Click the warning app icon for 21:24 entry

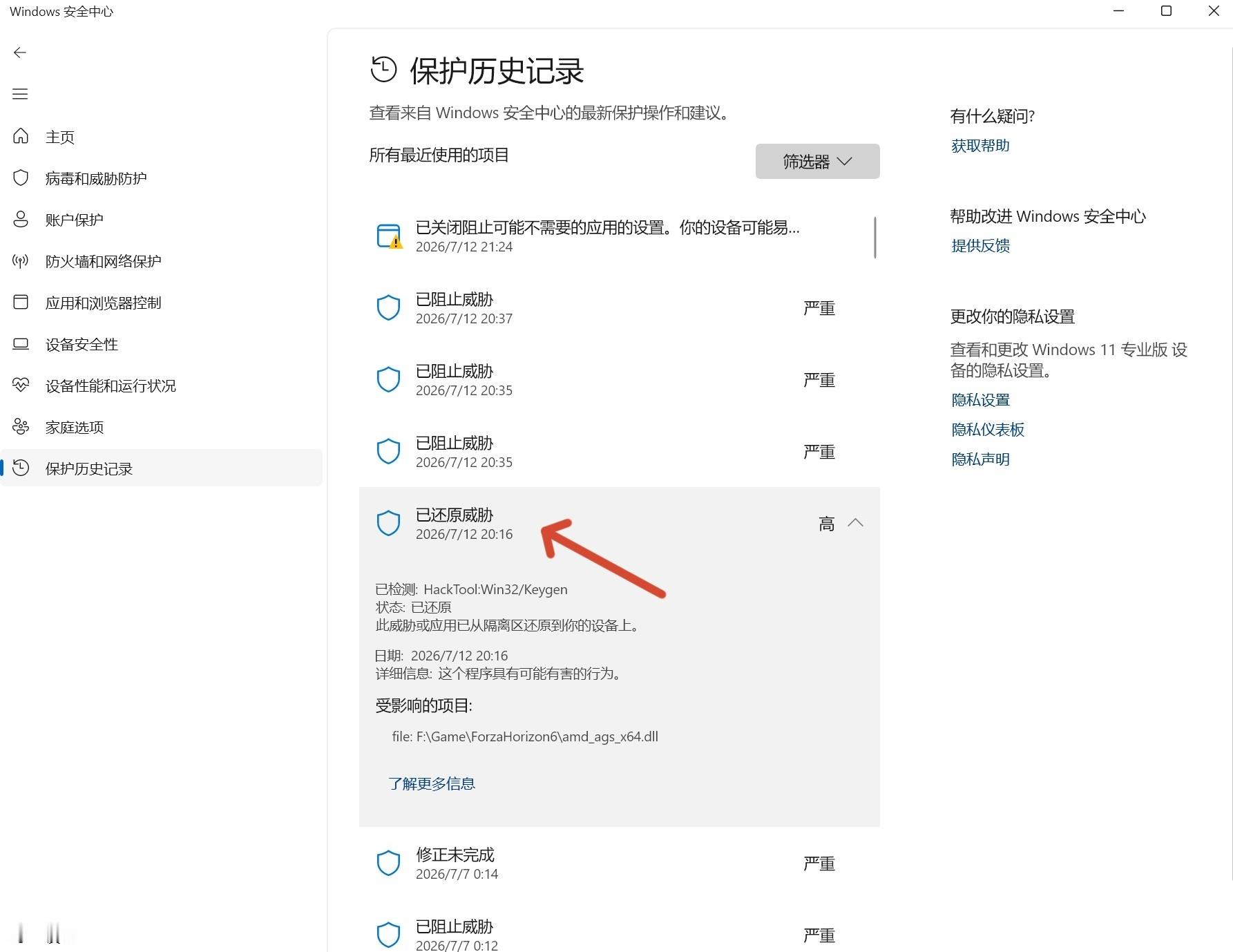(389, 236)
